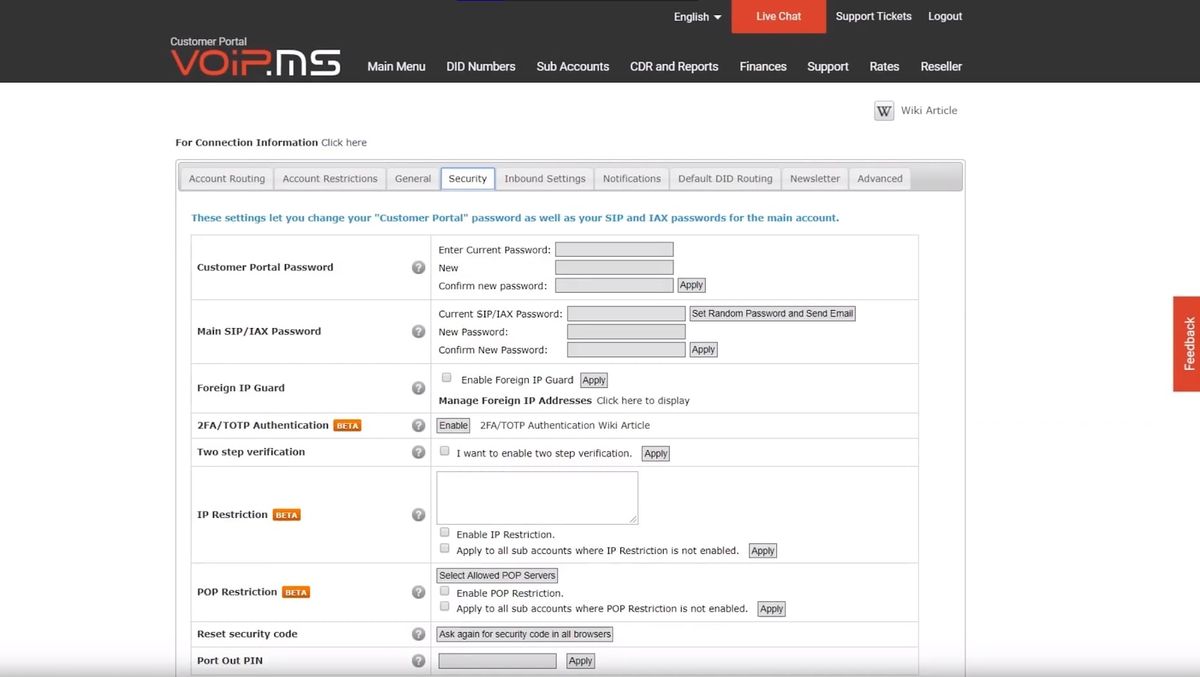Open help for POP Restriction

pos(418,591)
